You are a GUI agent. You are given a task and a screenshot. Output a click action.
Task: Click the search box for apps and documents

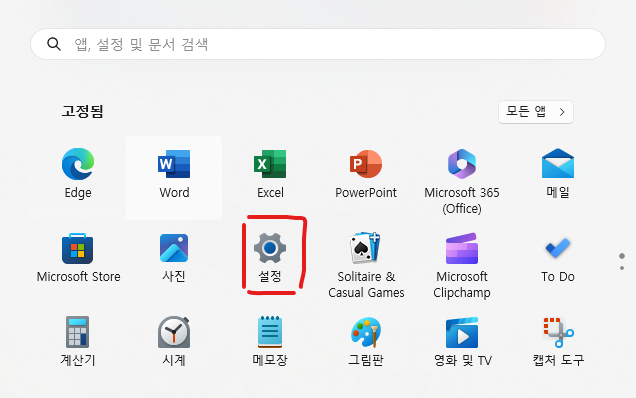(318, 44)
